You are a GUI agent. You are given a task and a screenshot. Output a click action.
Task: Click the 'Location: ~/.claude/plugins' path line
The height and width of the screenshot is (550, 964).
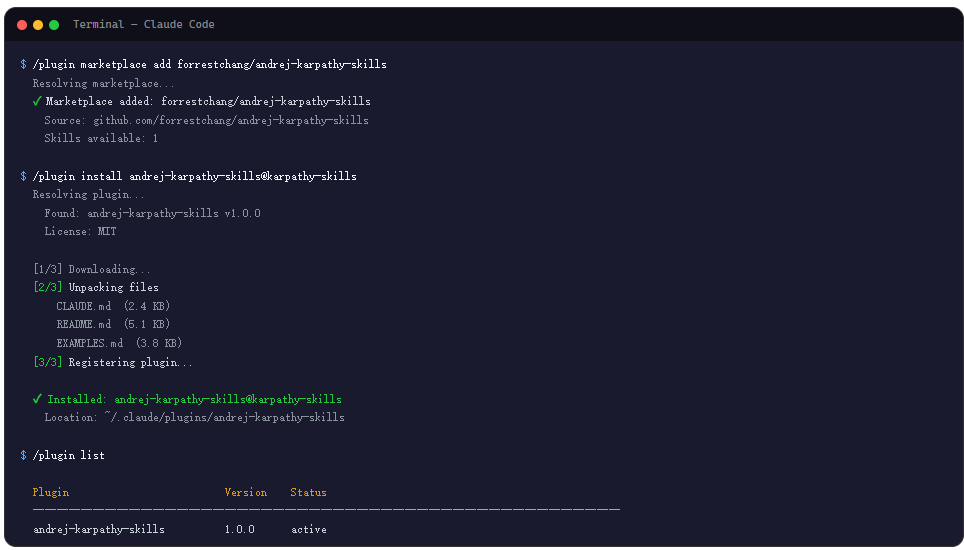tap(194, 418)
